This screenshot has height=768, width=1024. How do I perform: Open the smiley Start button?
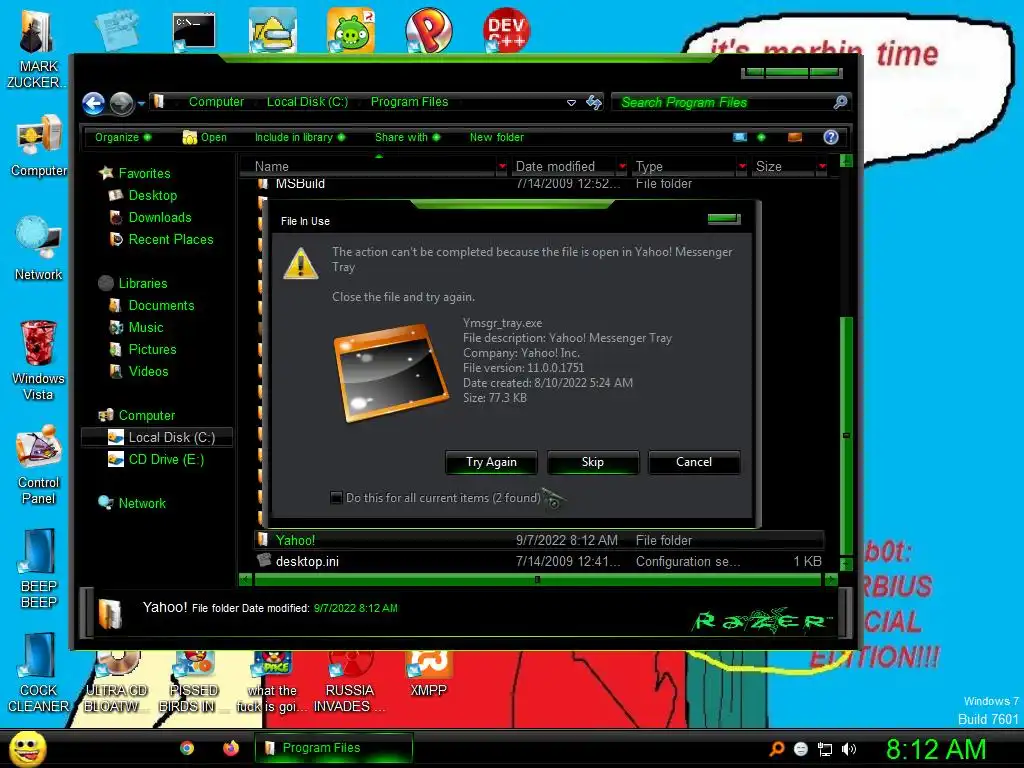pyautogui.click(x=27, y=748)
